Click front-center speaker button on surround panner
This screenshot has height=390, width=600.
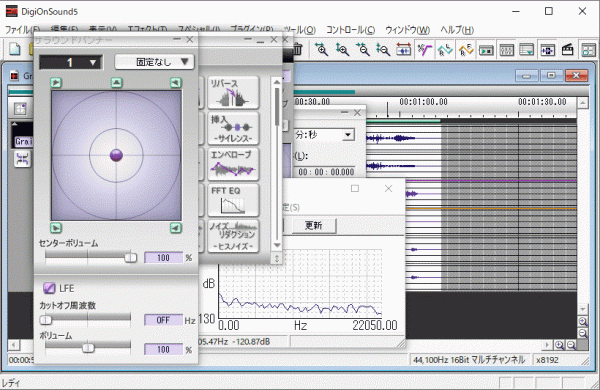point(117,82)
